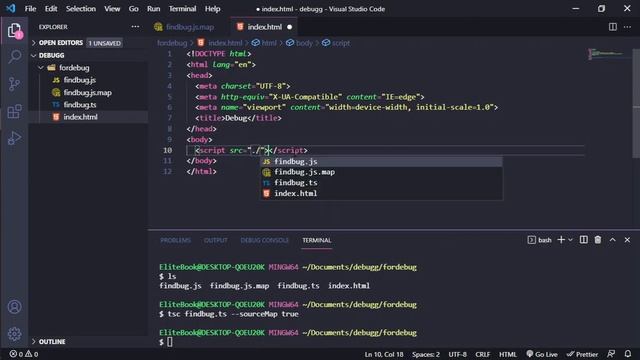
Task: Split the terminal panel
Action: click(x=584, y=240)
